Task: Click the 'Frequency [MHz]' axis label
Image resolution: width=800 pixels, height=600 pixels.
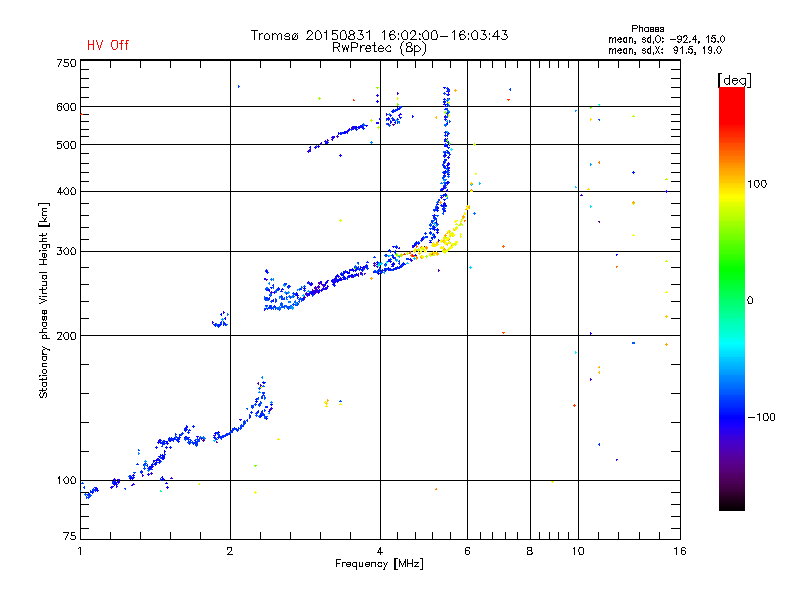Action: pyautogui.click(x=379, y=564)
